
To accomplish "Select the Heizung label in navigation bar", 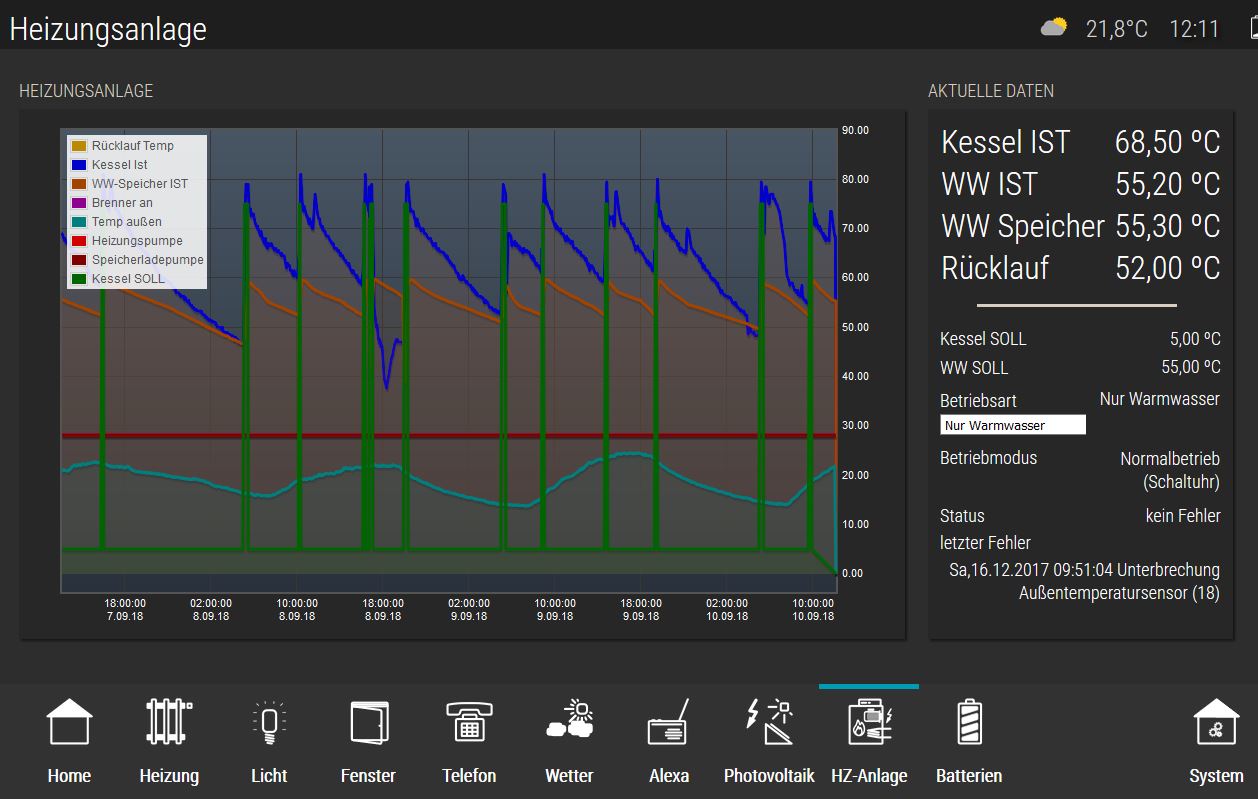I will [x=169, y=776].
